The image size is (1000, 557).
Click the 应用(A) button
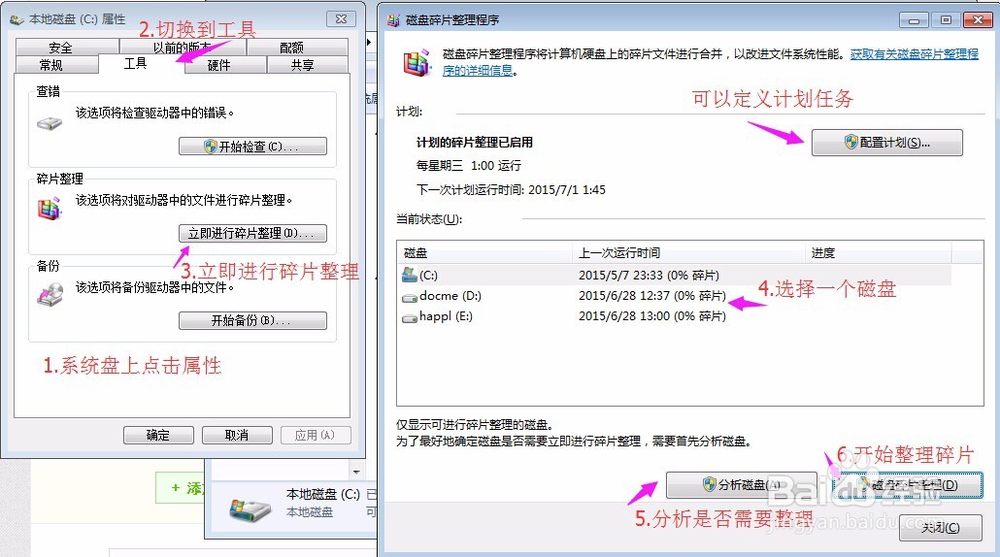[x=315, y=435]
